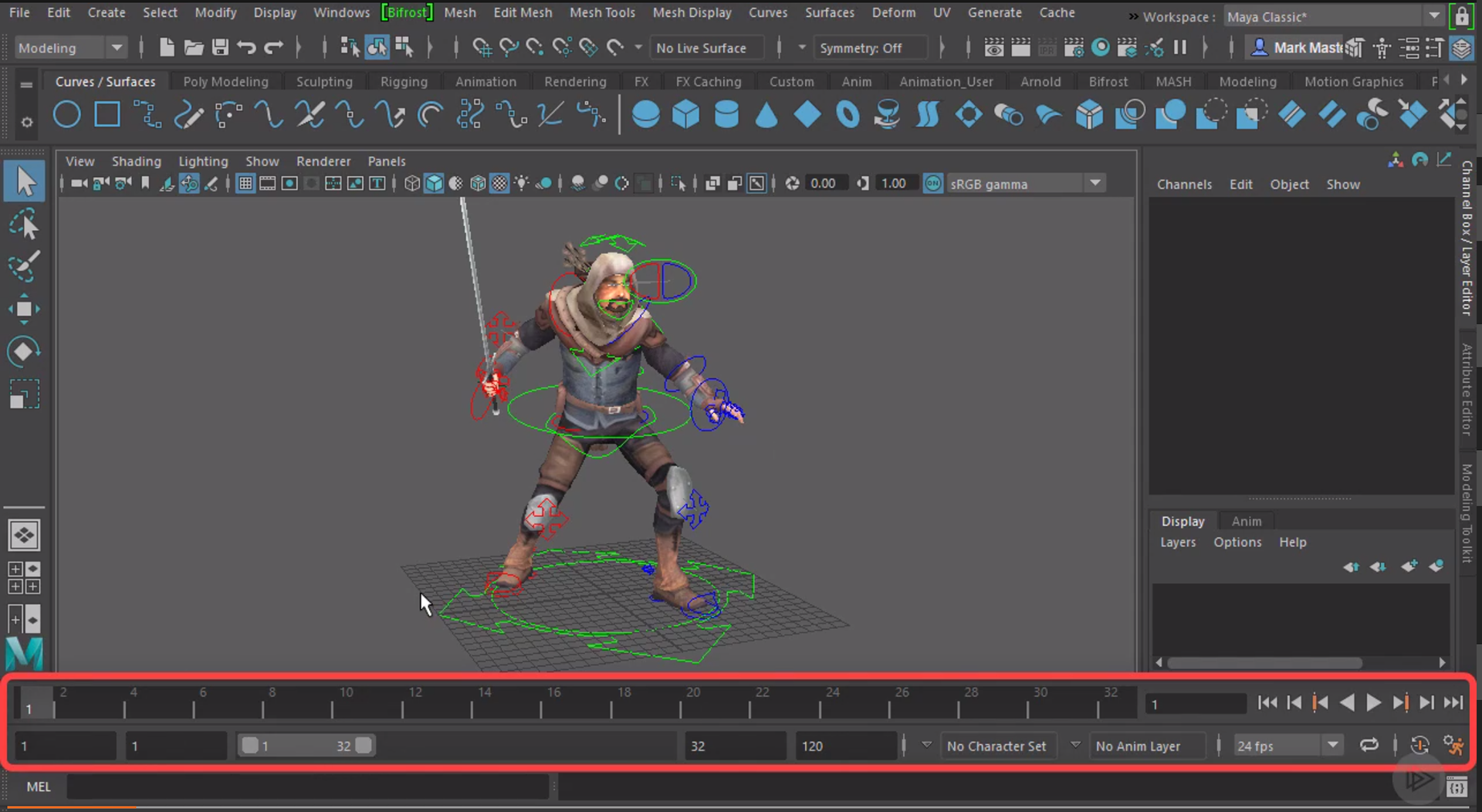The width and height of the screenshot is (1482, 812).
Task: Toggle loop playback mode button
Action: click(x=1369, y=746)
